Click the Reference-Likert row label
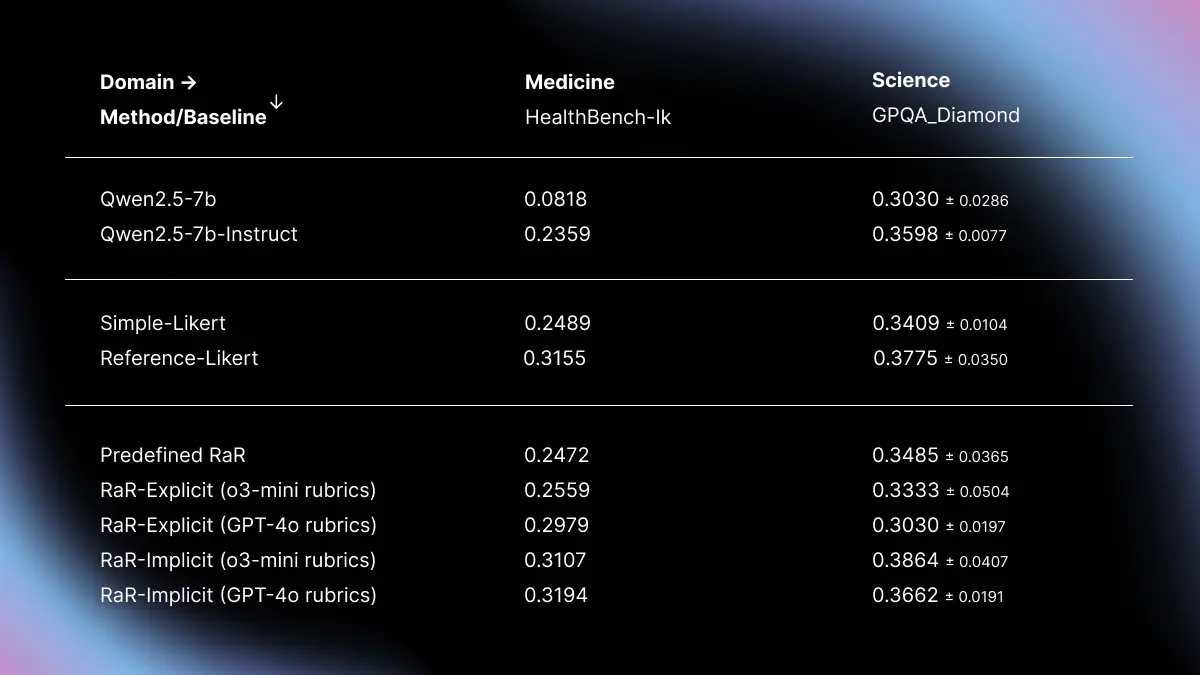 coord(179,358)
